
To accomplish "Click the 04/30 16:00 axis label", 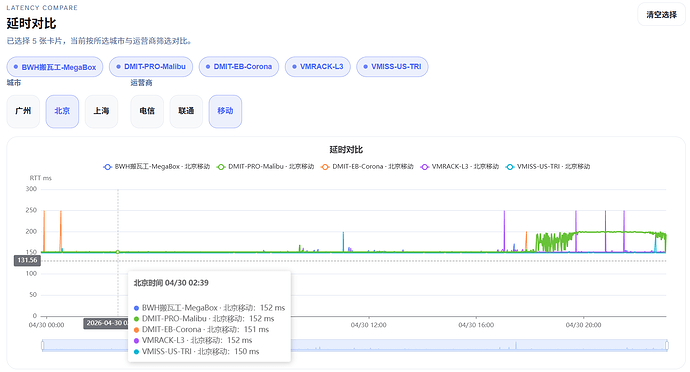I will tap(476, 325).
